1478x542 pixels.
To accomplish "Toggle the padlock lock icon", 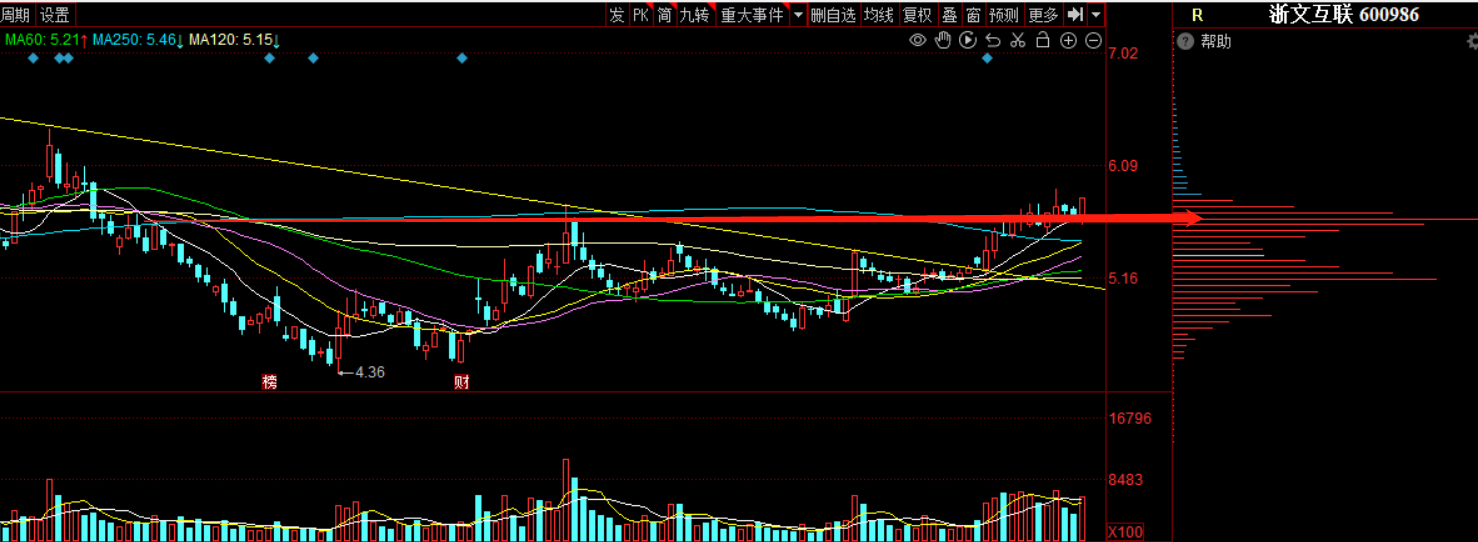I will (1043, 40).
